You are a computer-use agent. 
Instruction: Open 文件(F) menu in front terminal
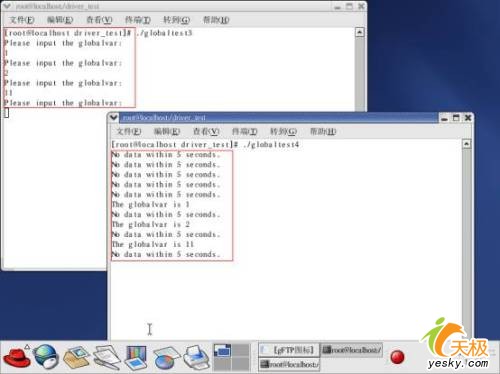click(129, 131)
